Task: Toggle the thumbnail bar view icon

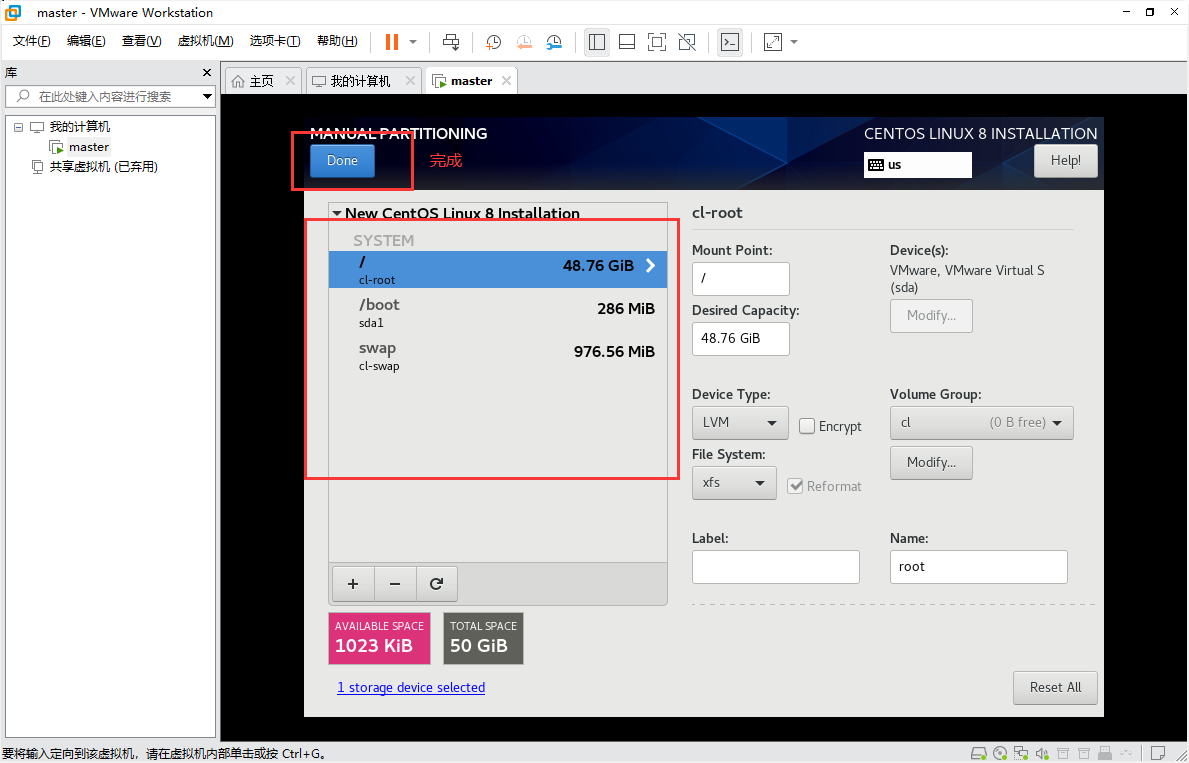Action: coord(627,42)
